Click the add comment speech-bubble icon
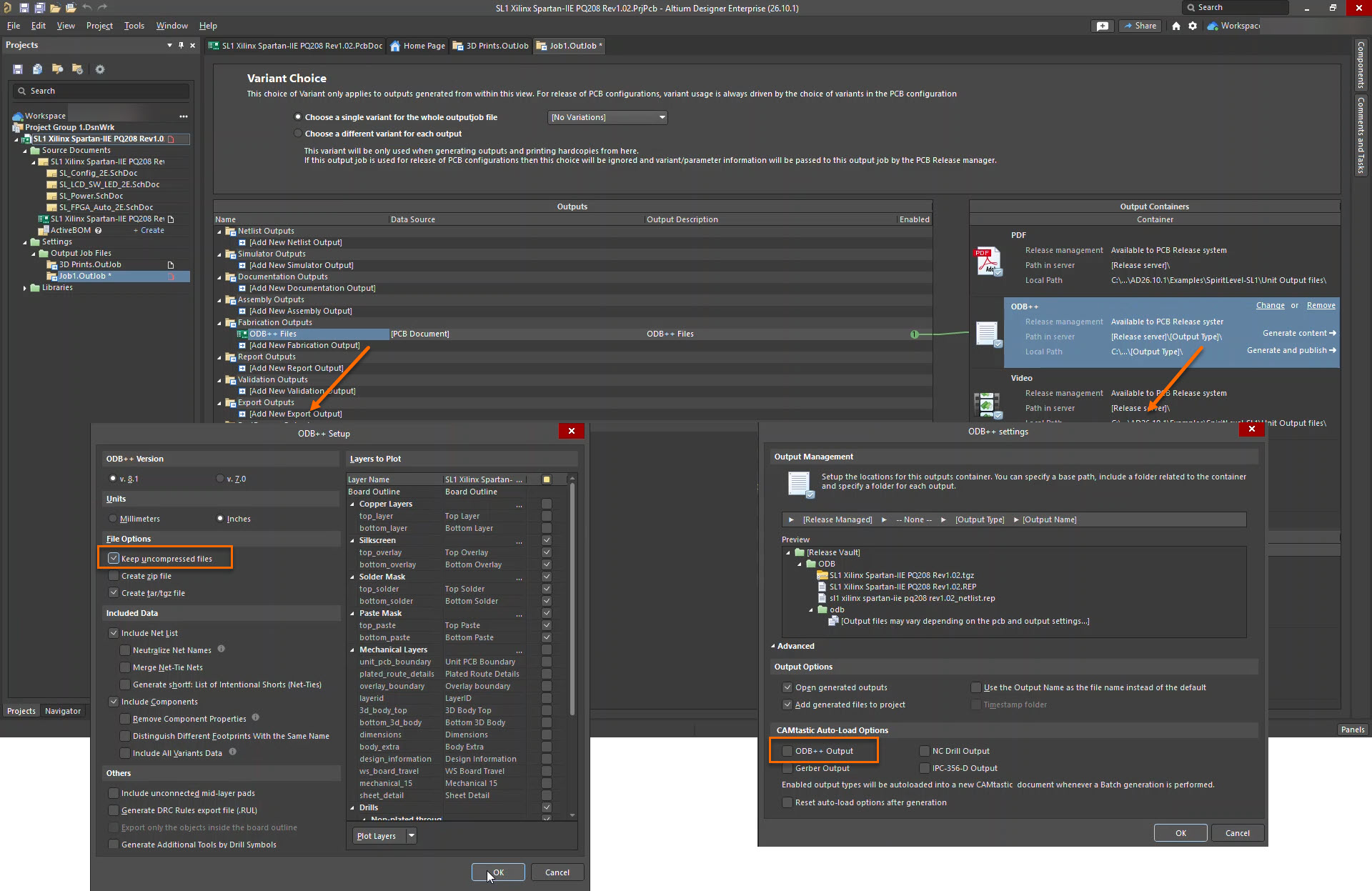Viewport: 1372px width, 891px height. click(x=1103, y=26)
